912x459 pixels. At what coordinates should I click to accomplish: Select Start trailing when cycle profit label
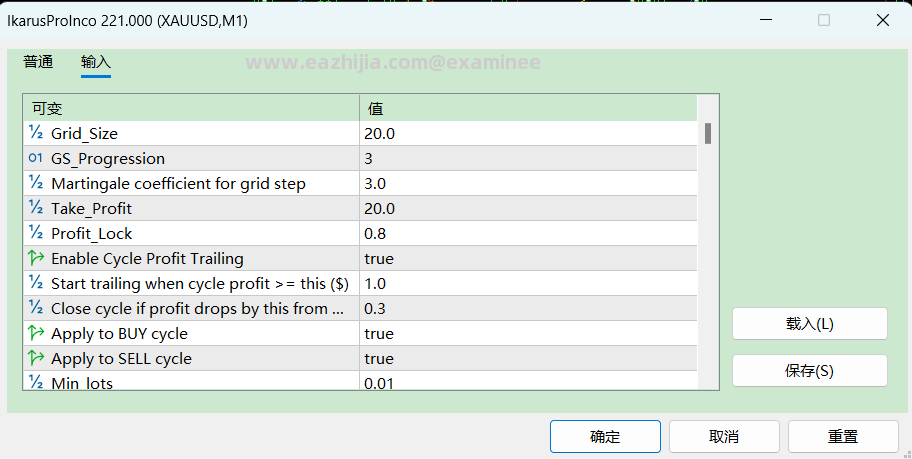[x=200, y=284]
